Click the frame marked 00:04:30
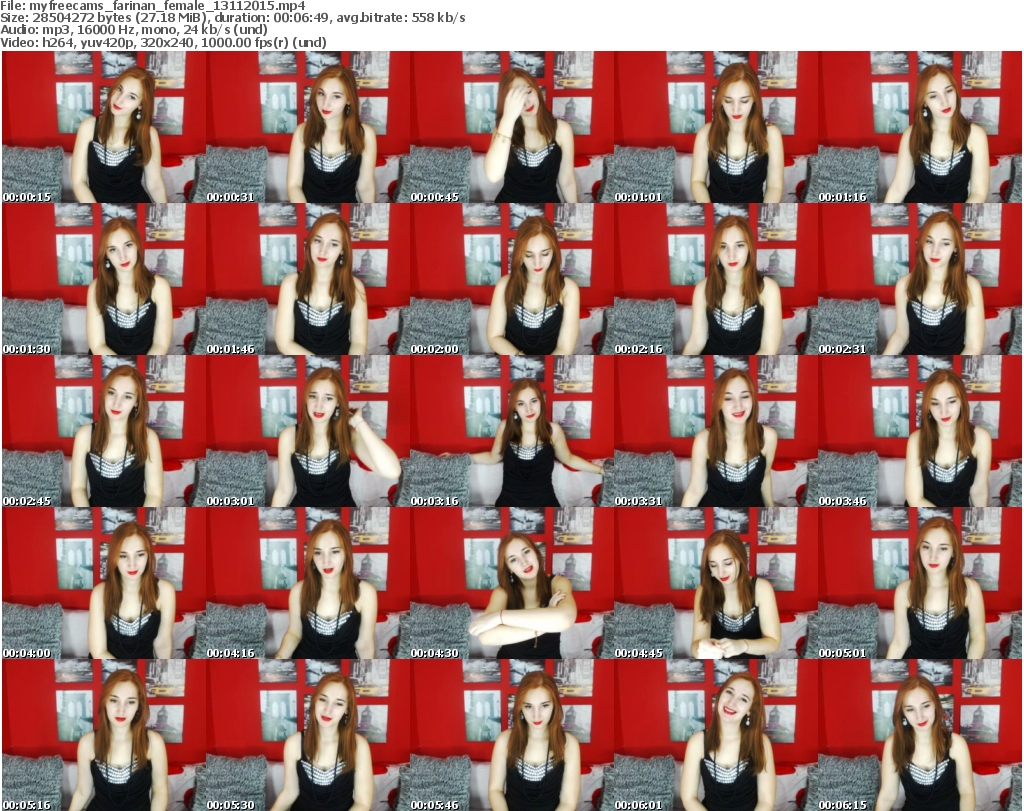 (511, 583)
